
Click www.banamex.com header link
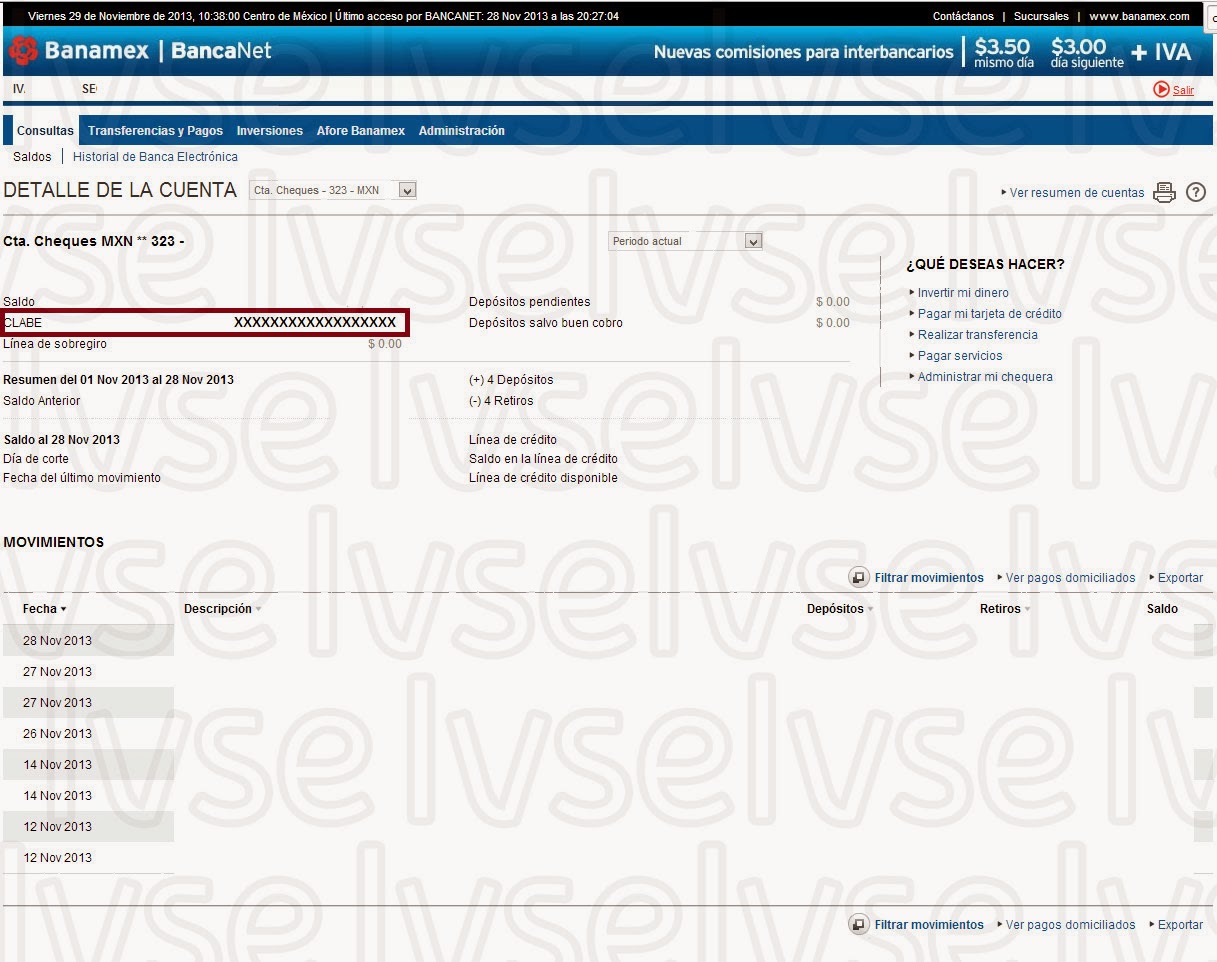[1139, 16]
